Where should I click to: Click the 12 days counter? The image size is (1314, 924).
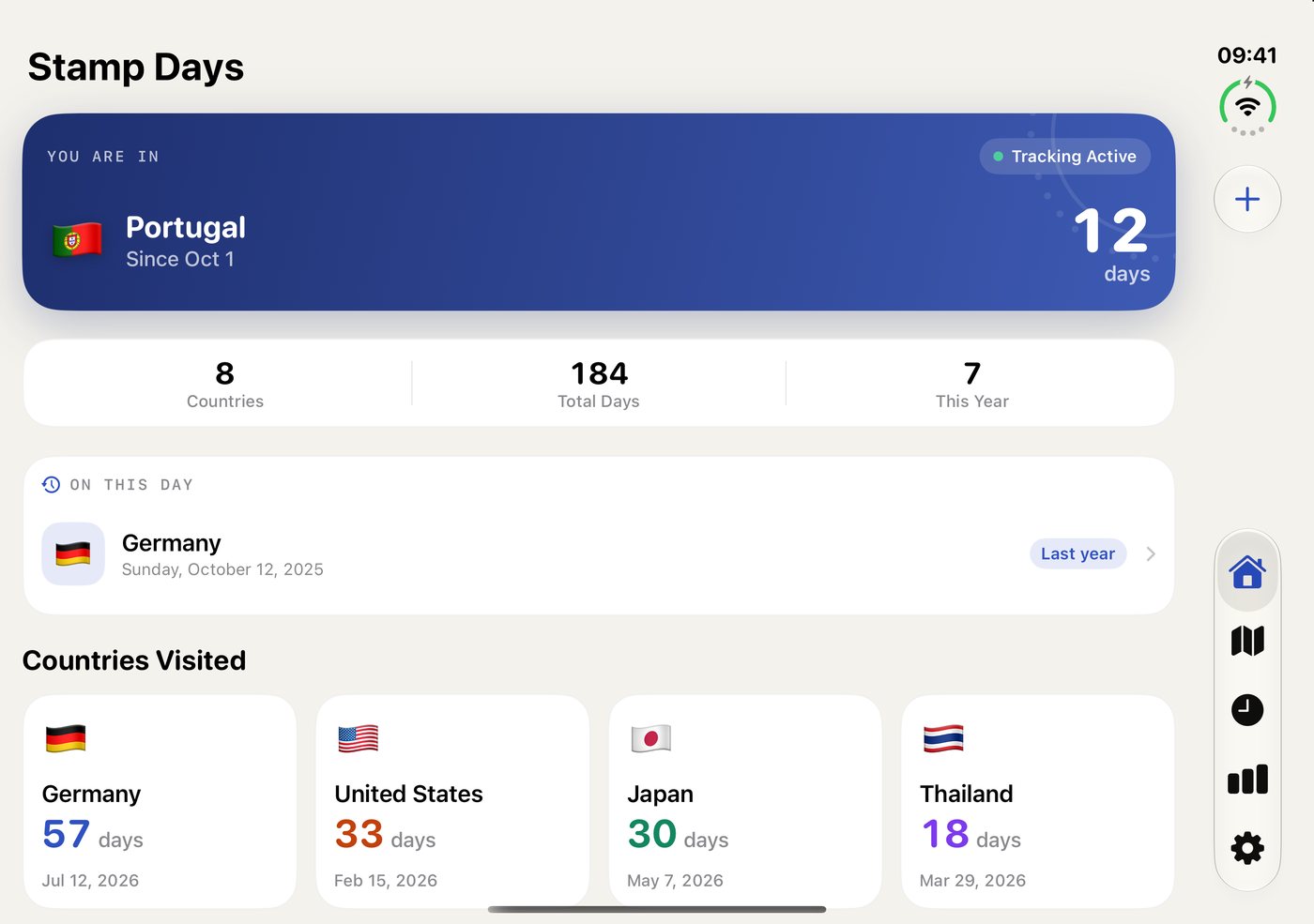pyautogui.click(x=1112, y=245)
